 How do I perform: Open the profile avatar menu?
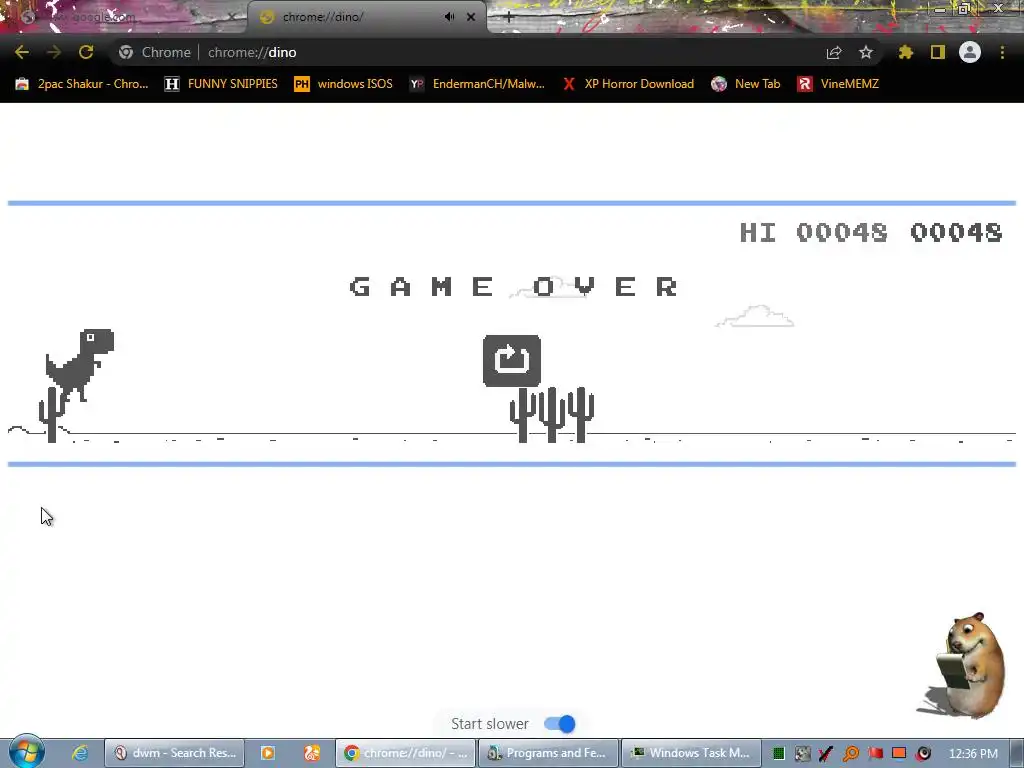click(x=970, y=52)
